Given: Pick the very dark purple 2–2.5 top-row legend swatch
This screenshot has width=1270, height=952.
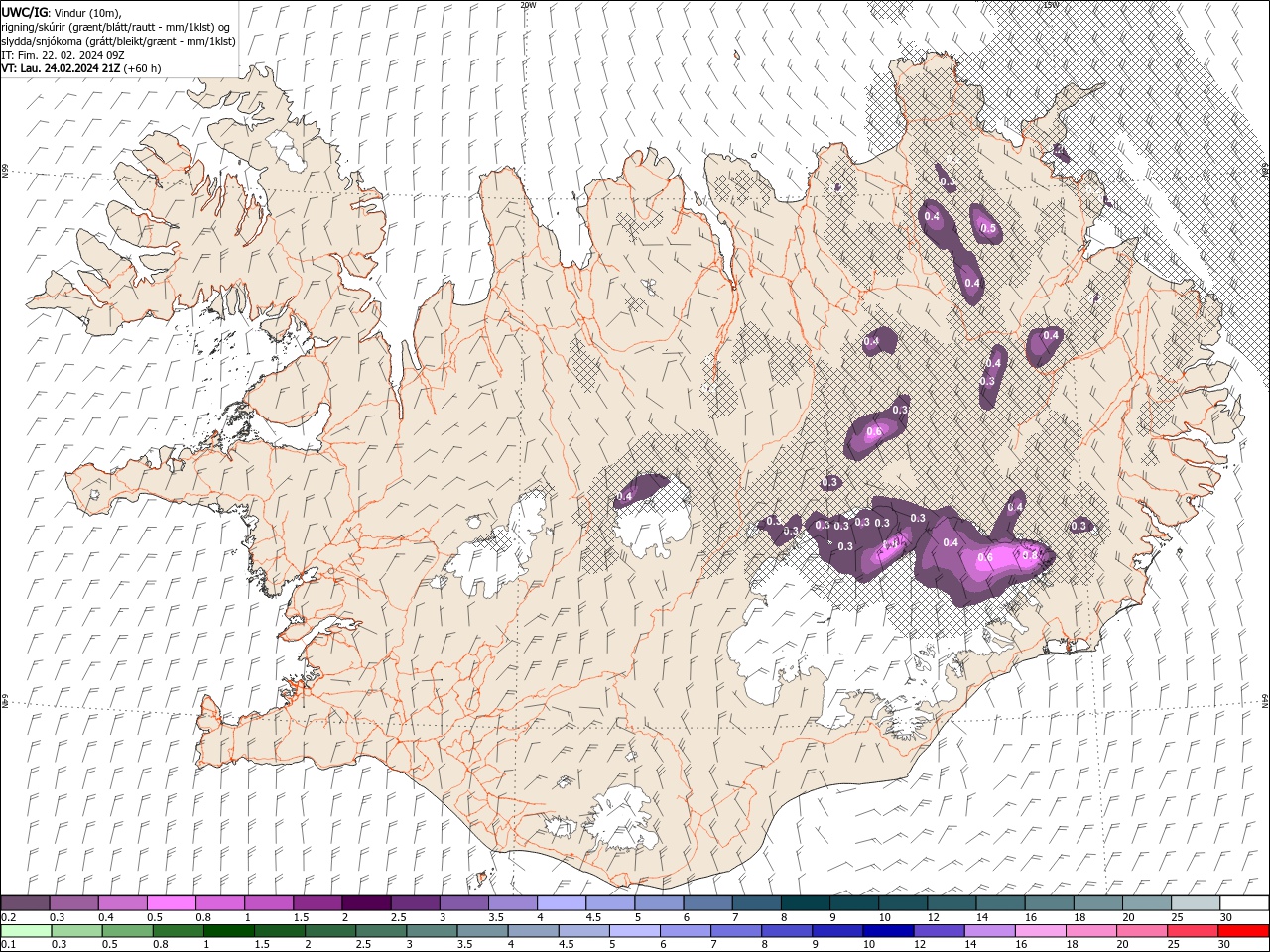Looking at the screenshot, I should [x=366, y=902].
